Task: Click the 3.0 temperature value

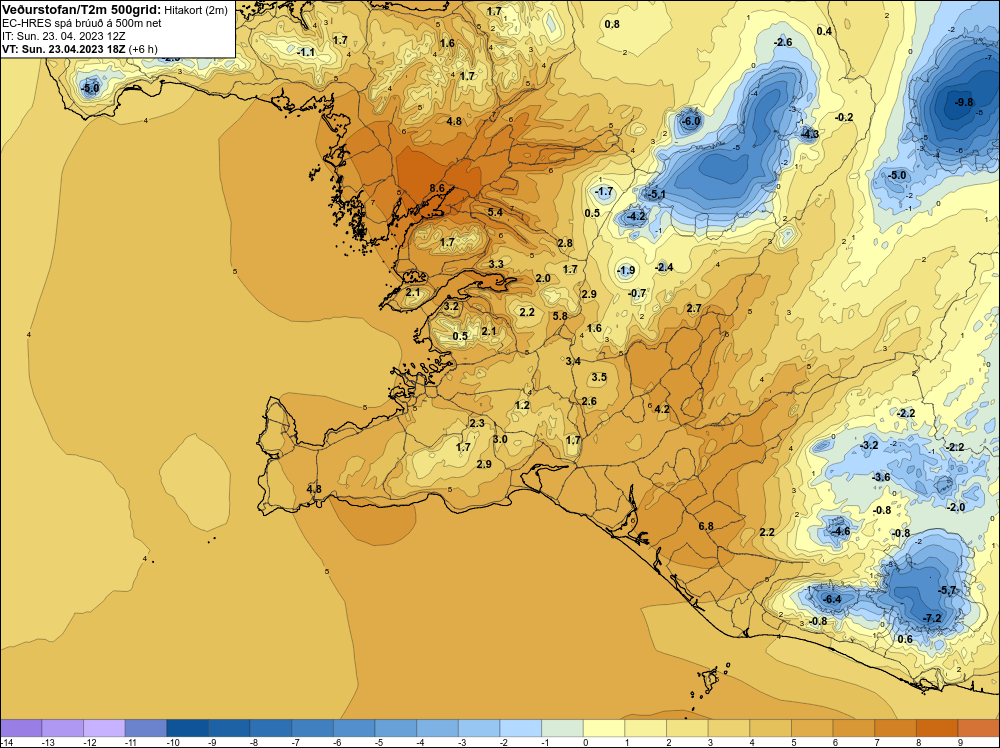Action: coord(500,439)
